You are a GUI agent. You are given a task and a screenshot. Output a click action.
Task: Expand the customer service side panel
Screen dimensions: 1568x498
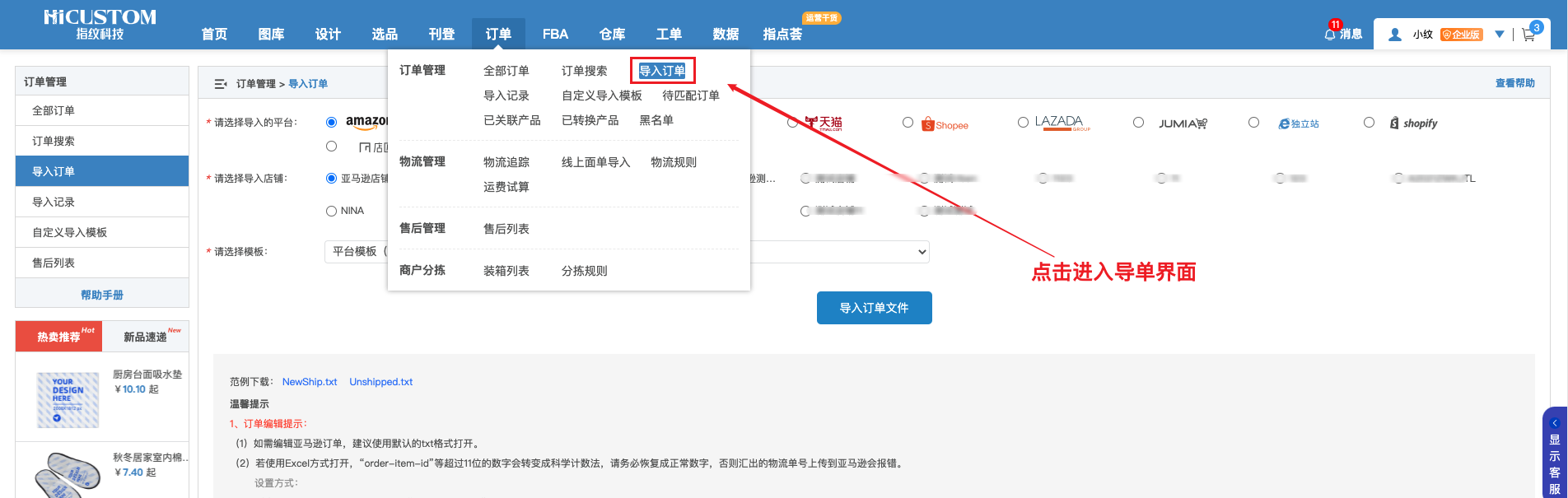coord(1555,453)
